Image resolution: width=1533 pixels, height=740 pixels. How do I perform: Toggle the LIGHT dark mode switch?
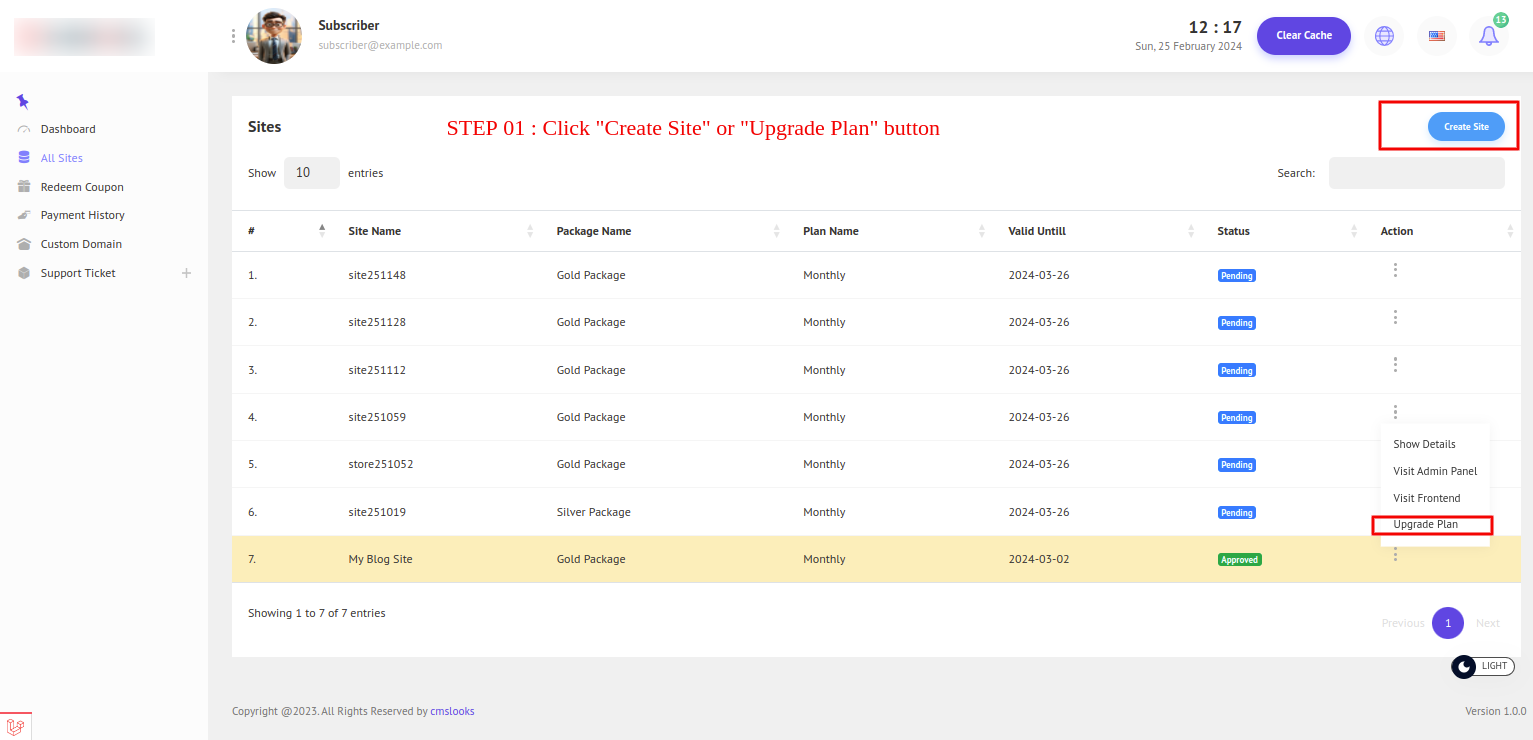(1482, 666)
